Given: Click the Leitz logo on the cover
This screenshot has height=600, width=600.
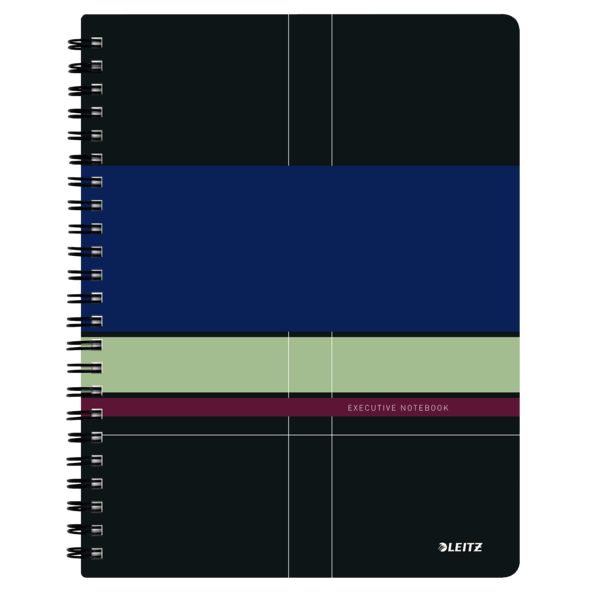Looking at the screenshot, I should click(x=460, y=547).
